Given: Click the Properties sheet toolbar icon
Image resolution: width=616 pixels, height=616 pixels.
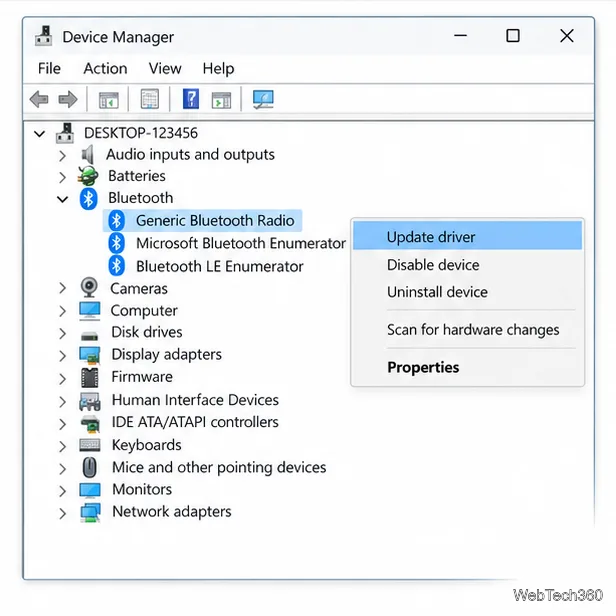Looking at the screenshot, I should (150, 99).
